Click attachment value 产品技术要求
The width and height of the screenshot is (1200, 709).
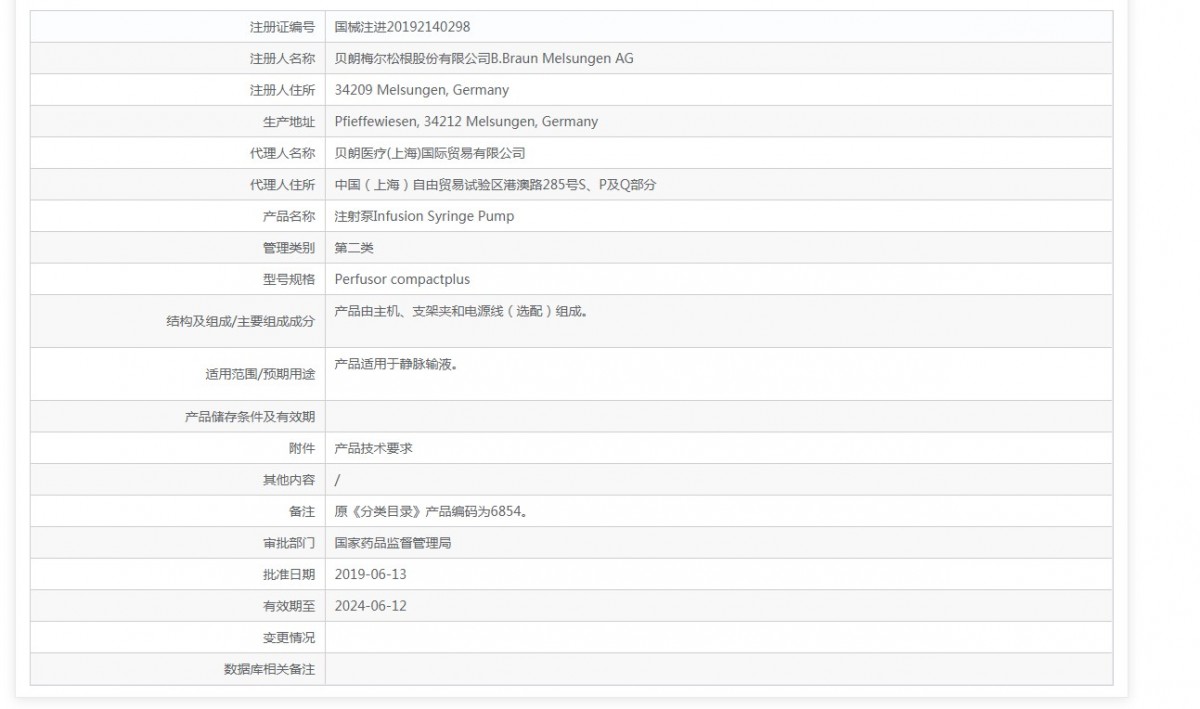(x=373, y=449)
